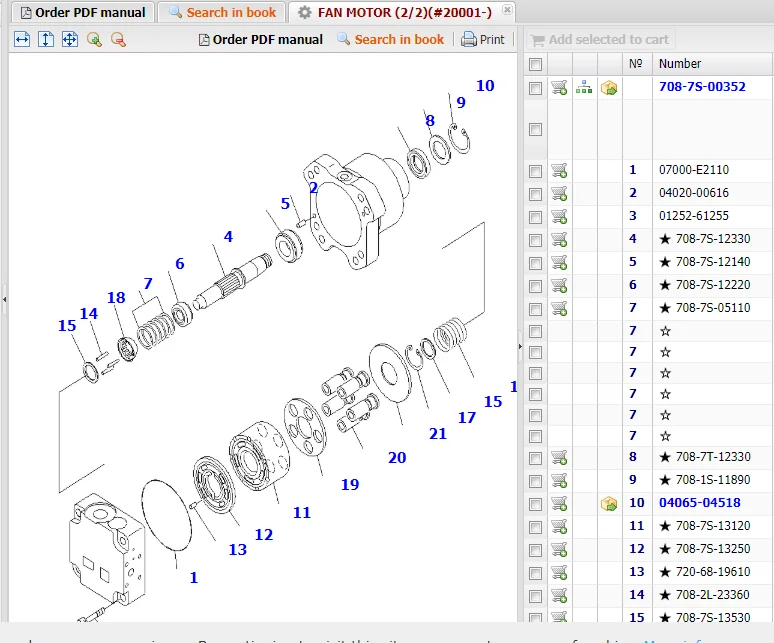
Task: Open the Search in book tab
Action: pyautogui.click(x=222, y=13)
